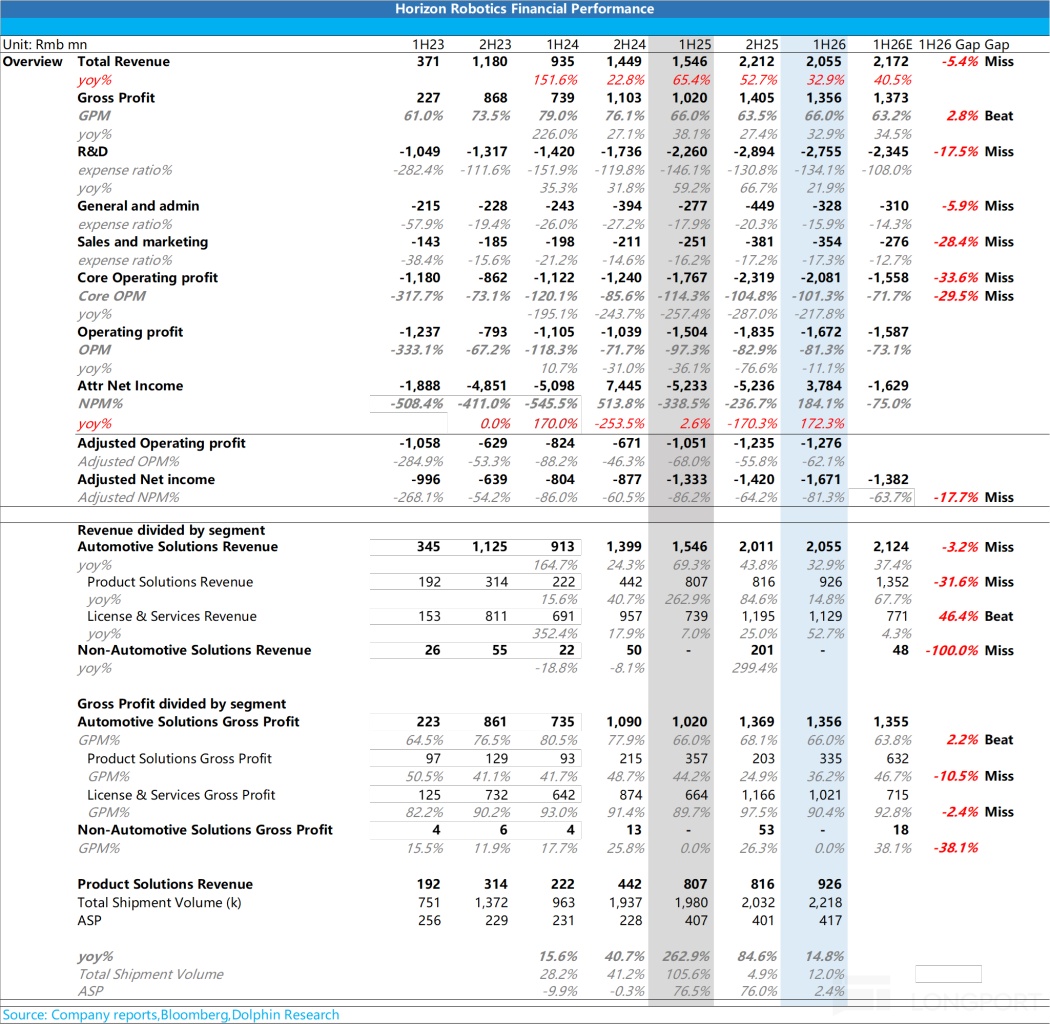Click the General and admin row label
Viewport: 1050px width, 1024px height.
tap(138, 206)
